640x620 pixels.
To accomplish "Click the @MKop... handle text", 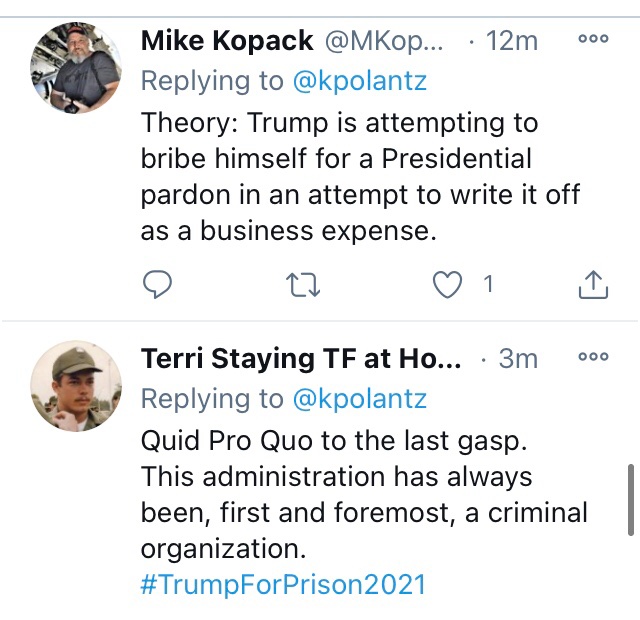I will [383, 41].
